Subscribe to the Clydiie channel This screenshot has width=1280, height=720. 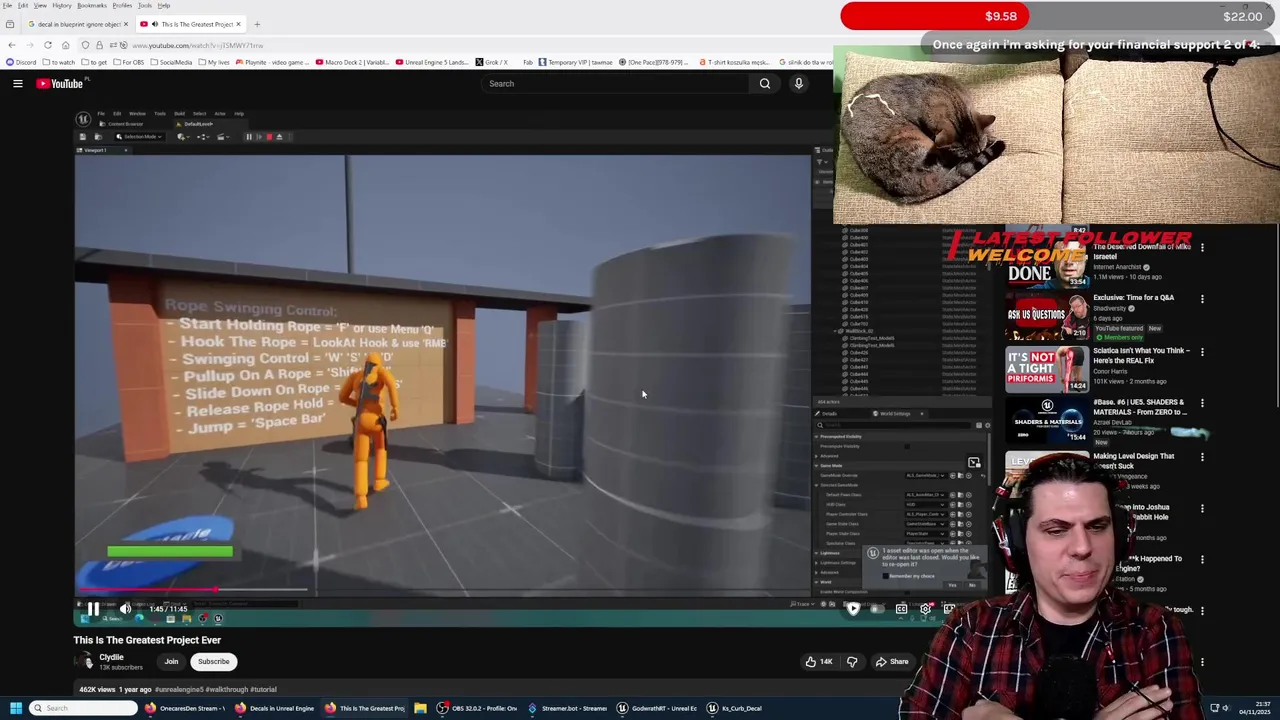coord(213,661)
